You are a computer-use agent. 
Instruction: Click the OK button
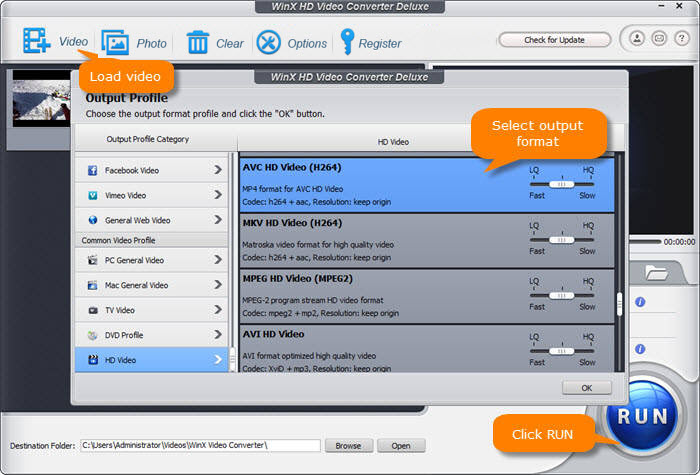click(x=587, y=388)
